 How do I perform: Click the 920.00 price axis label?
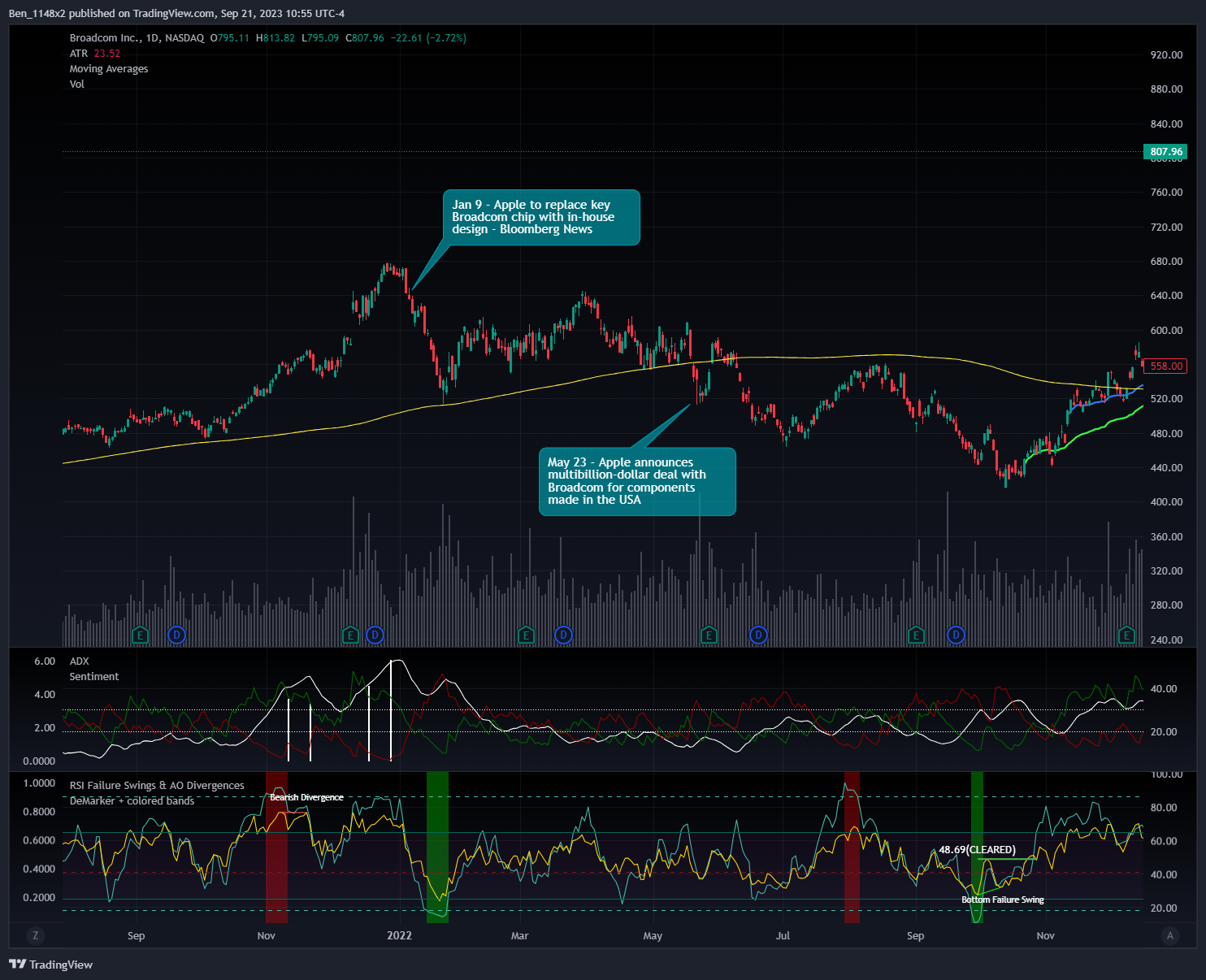tap(1166, 55)
